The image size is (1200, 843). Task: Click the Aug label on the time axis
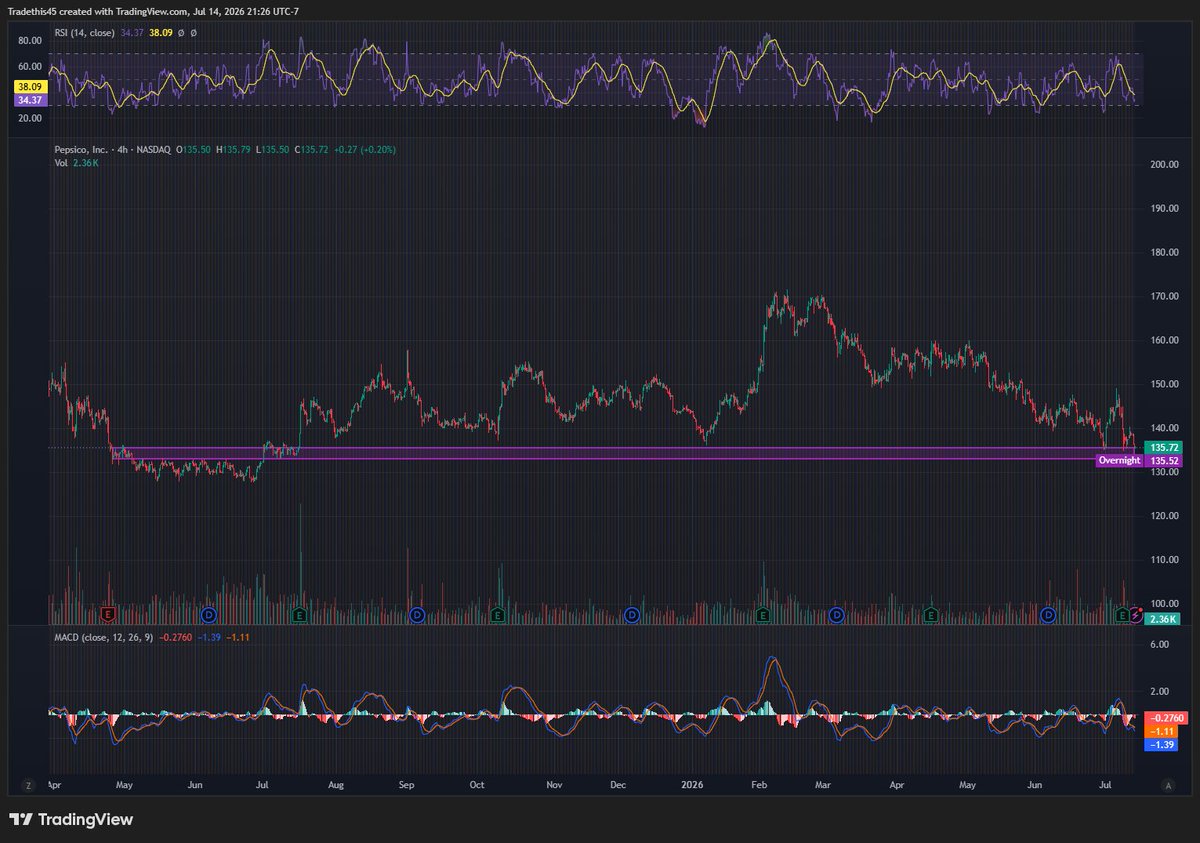pyautogui.click(x=336, y=786)
